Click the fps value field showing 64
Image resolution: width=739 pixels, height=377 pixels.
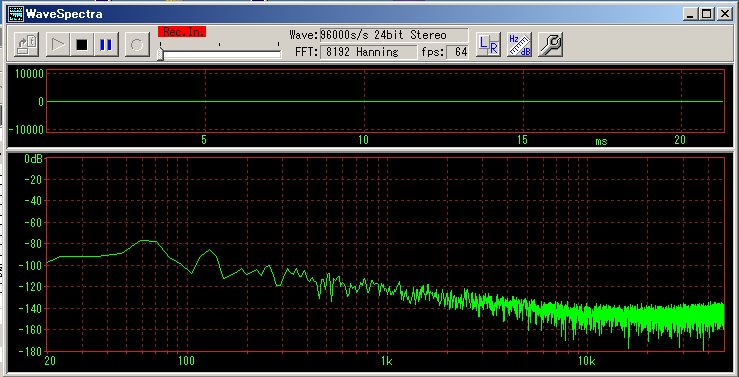(x=457, y=52)
